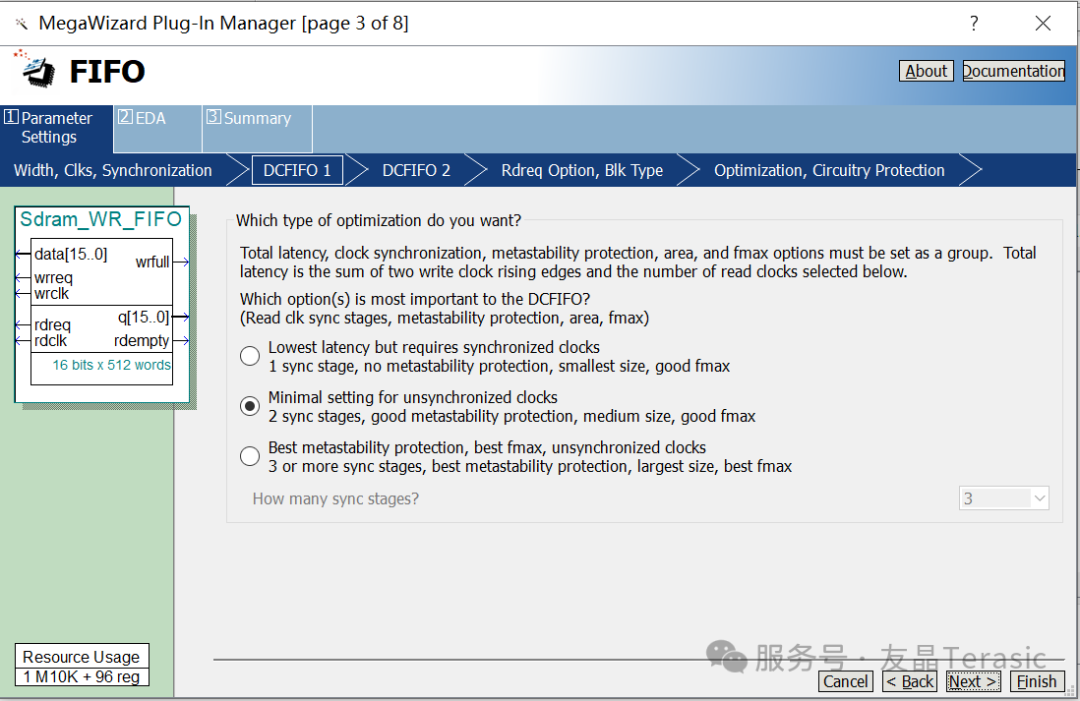Viewport: 1080px width, 701px height.
Task: Expand the sync stages combo box arrow
Action: point(1038,498)
